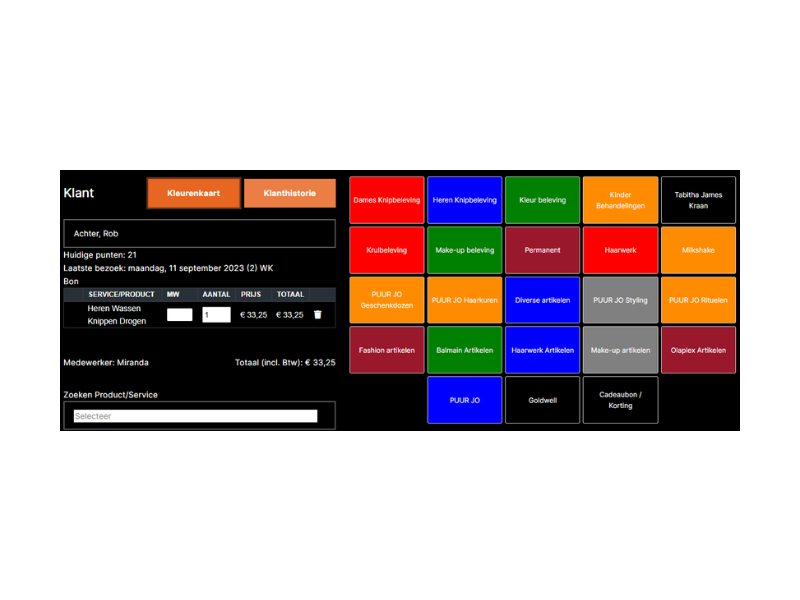Select the Diverse artikelen tile
The image size is (800, 600).
click(x=542, y=300)
